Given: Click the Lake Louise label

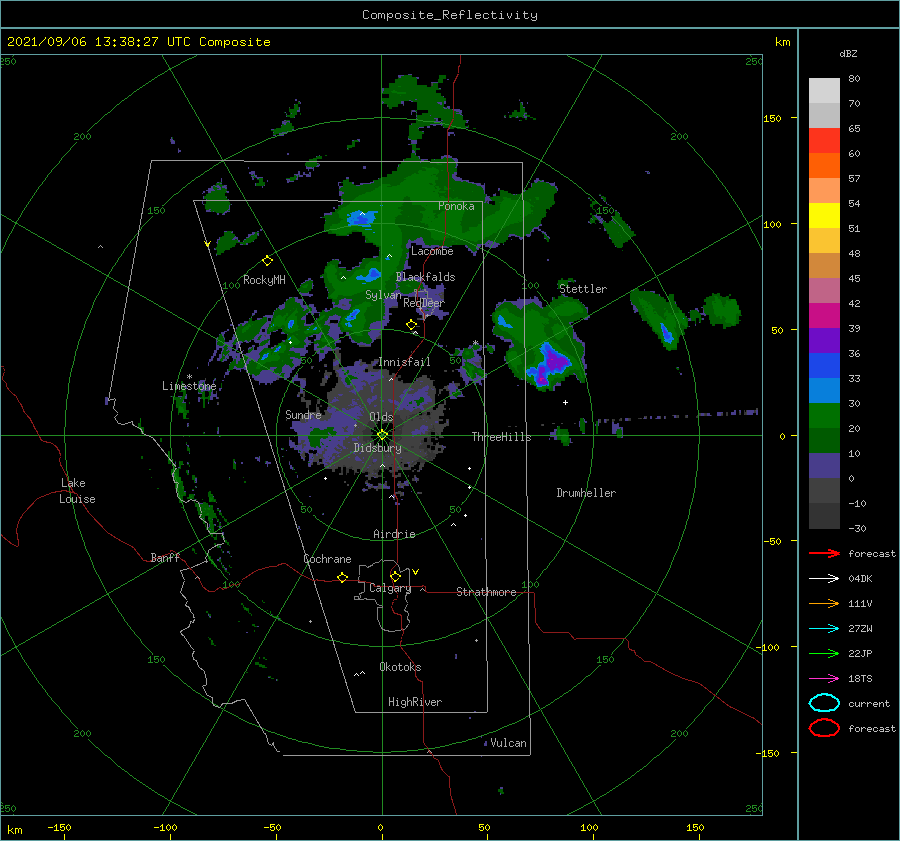Looking at the screenshot, I should pos(77,491).
